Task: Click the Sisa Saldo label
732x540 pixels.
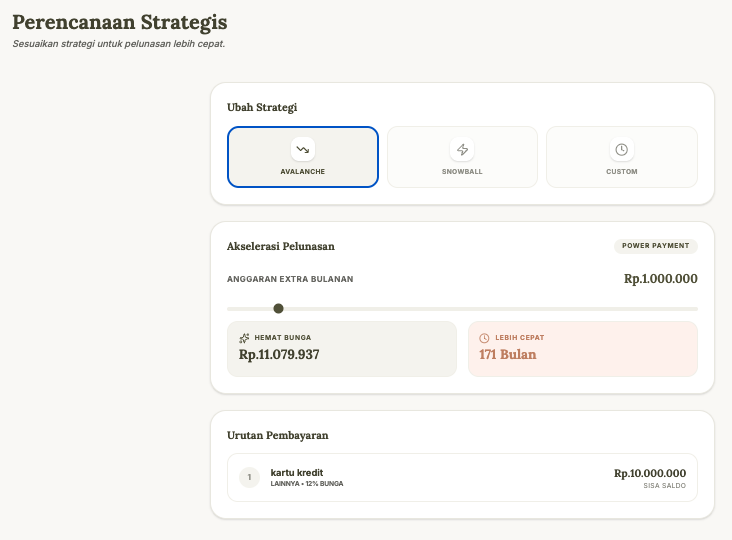Action: pyautogui.click(x=665, y=486)
